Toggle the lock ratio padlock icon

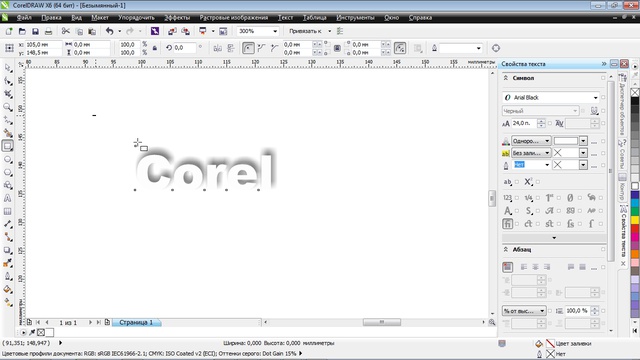click(x=155, y=48)
